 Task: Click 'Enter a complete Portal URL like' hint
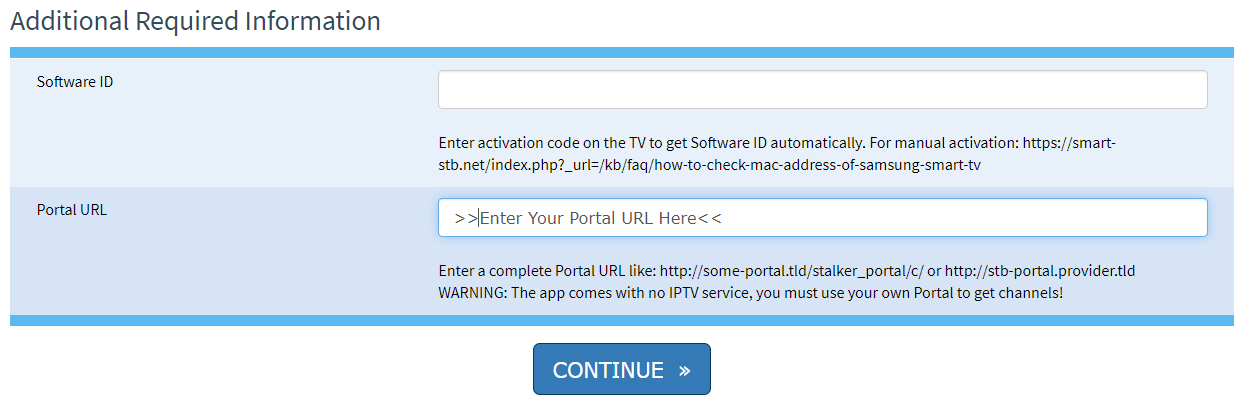click(547, 271)
